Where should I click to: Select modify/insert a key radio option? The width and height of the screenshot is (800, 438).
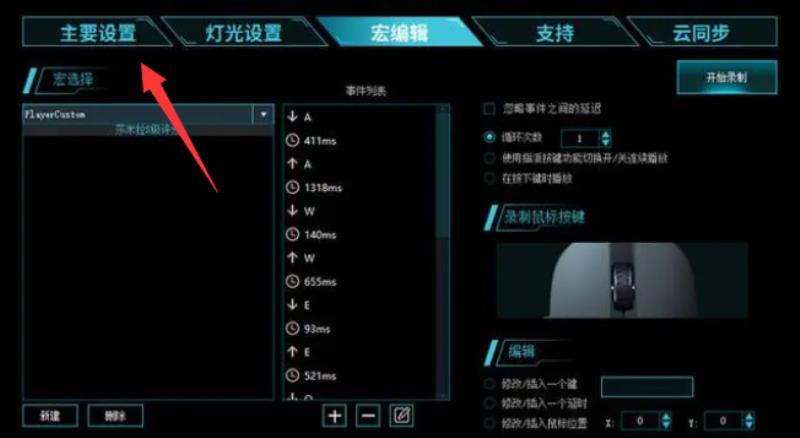coord(489,384)
